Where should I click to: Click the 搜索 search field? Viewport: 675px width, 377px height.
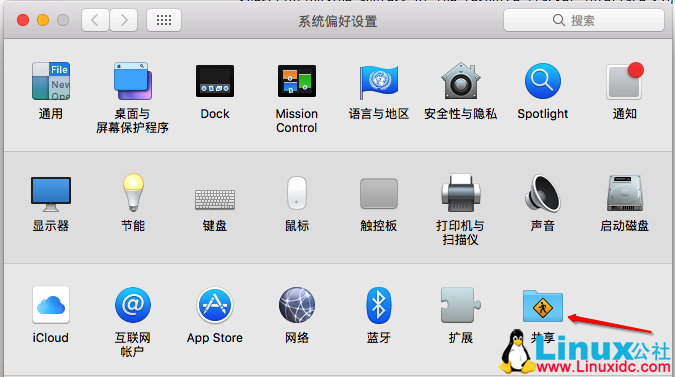pos(584,20)
